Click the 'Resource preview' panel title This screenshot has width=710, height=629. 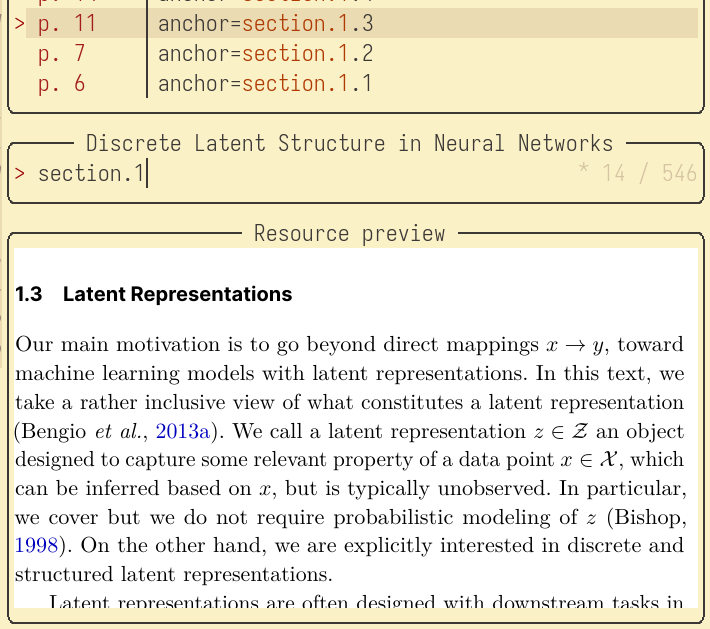[349, 233]
